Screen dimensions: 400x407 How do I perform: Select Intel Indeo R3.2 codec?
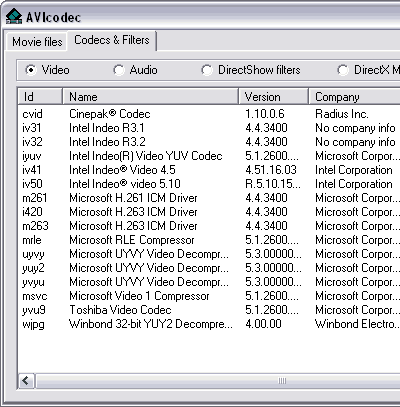click(107, 142)
